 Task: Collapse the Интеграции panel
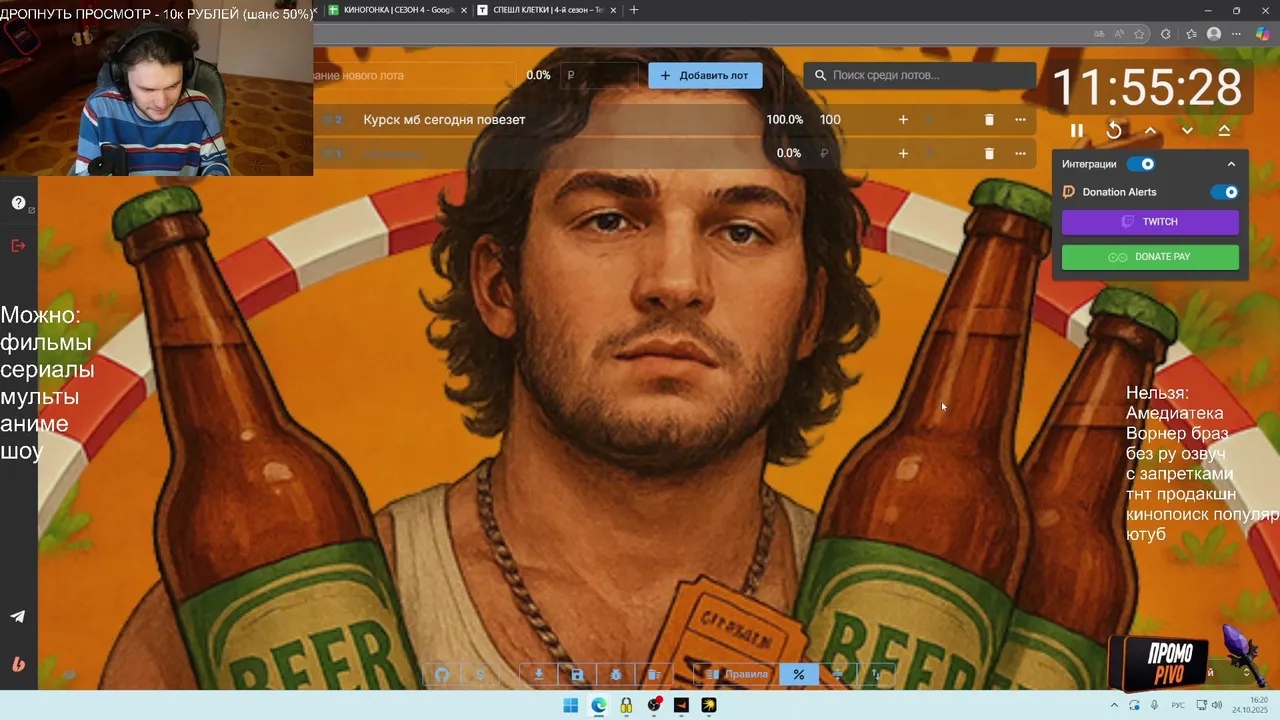[1231, 164]
